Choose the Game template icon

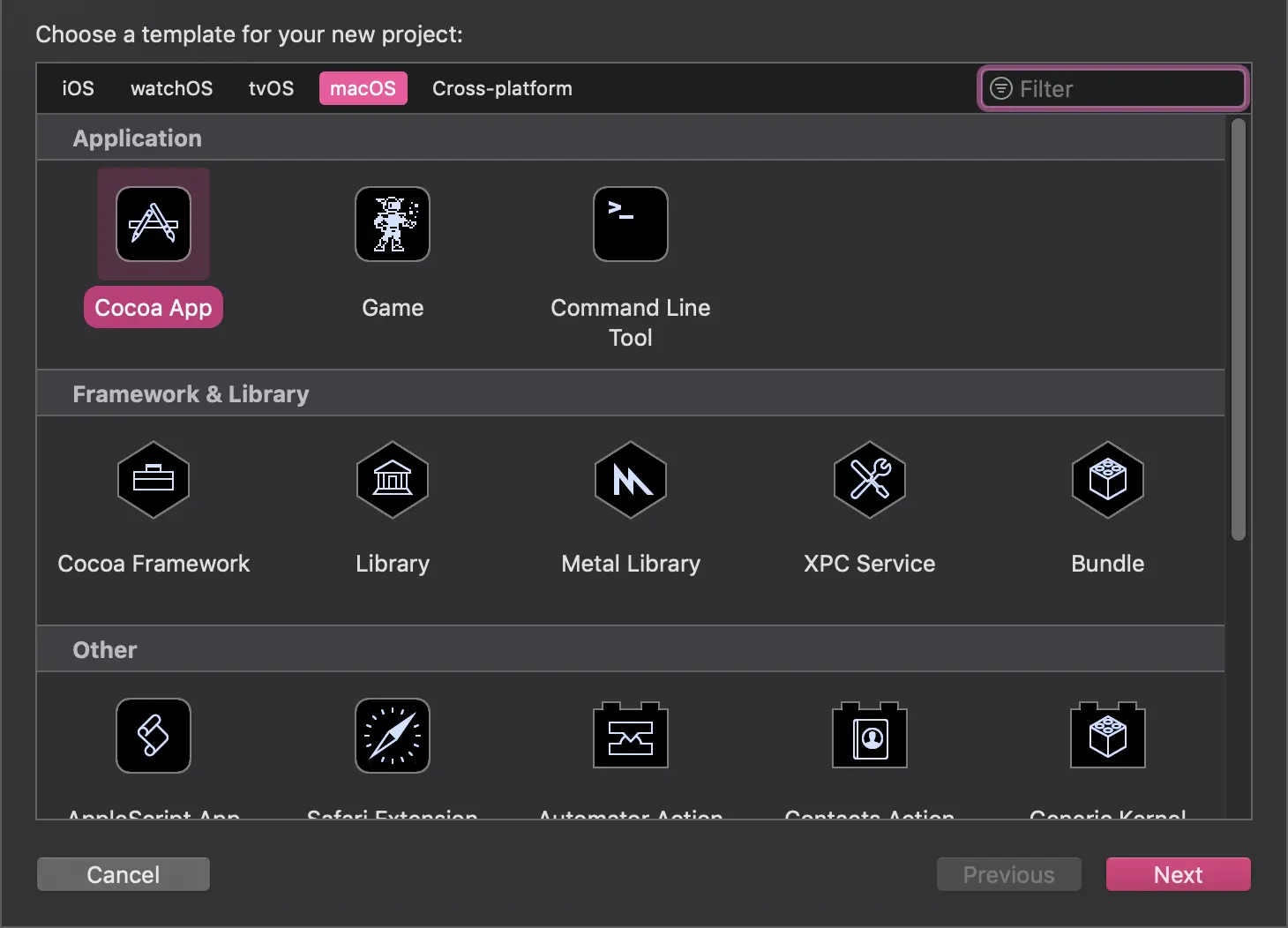click(x=393, y=224)
